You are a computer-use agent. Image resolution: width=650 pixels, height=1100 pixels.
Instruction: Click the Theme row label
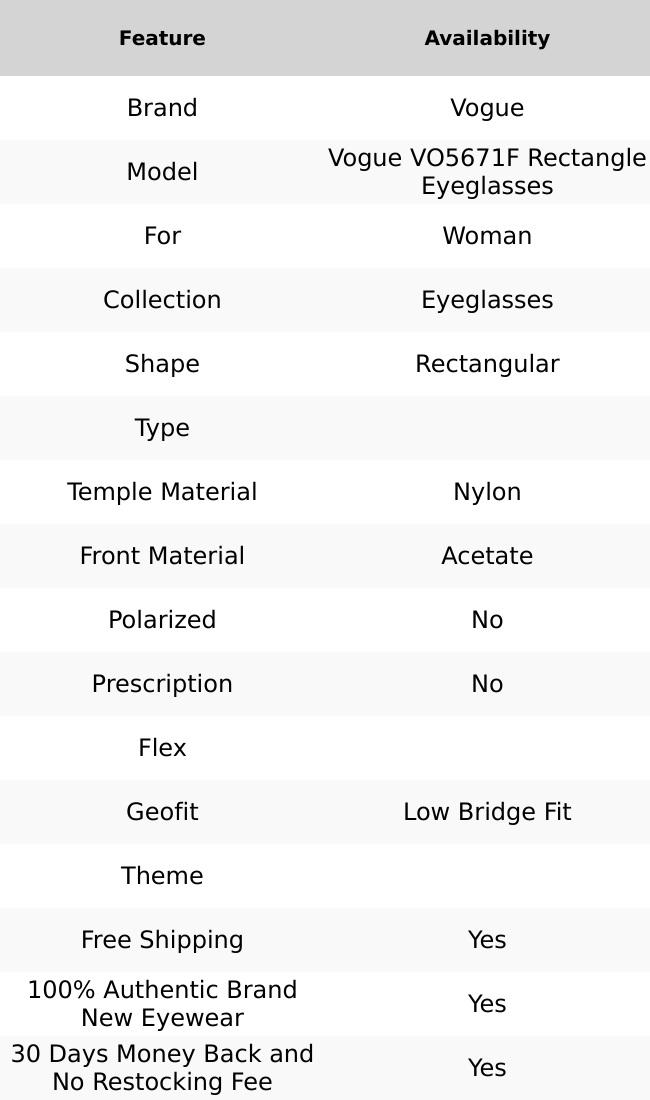pyautogui.click(x=162, y=876)
